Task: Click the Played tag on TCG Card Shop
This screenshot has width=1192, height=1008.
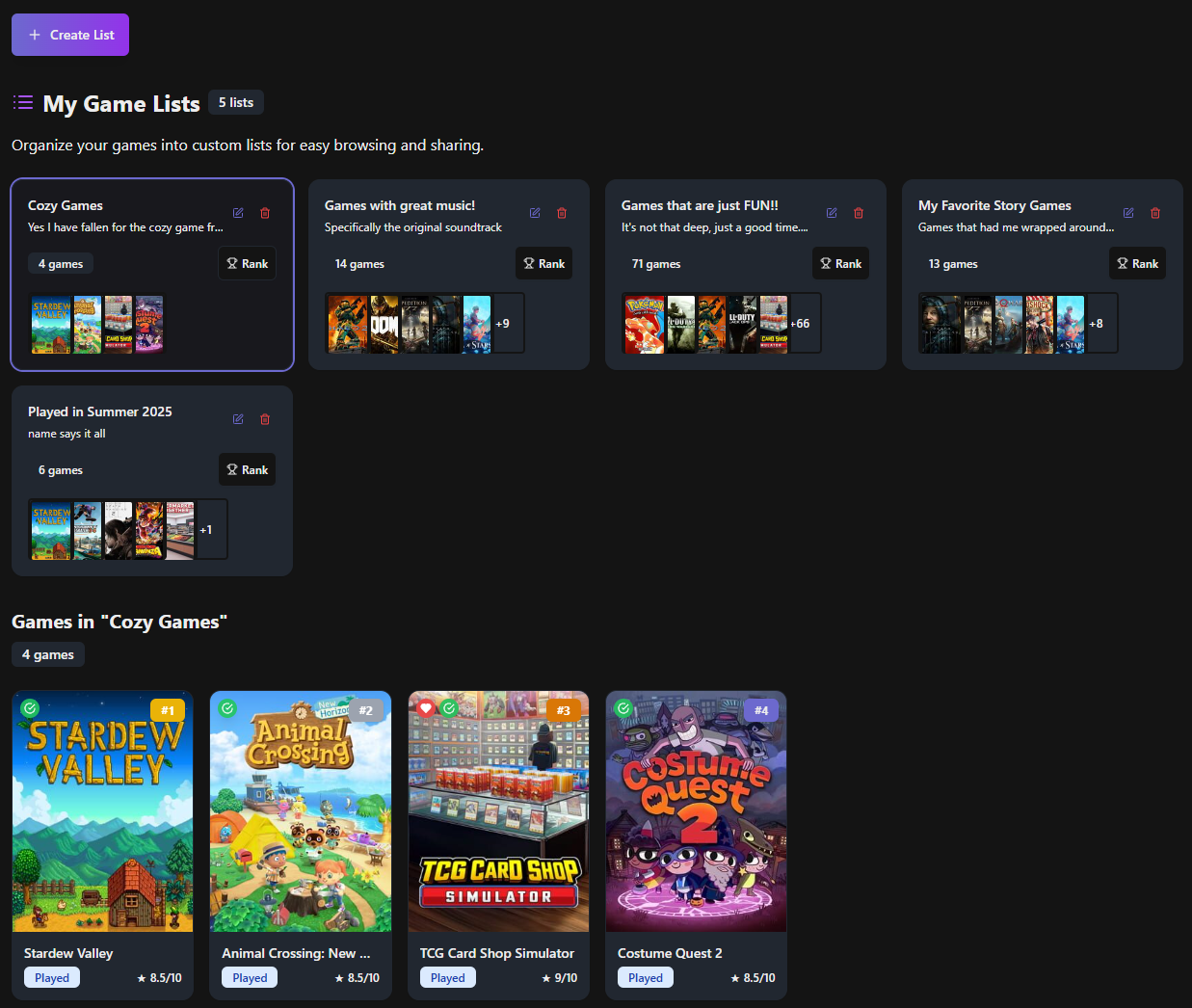Action: (x=448, y=977)
